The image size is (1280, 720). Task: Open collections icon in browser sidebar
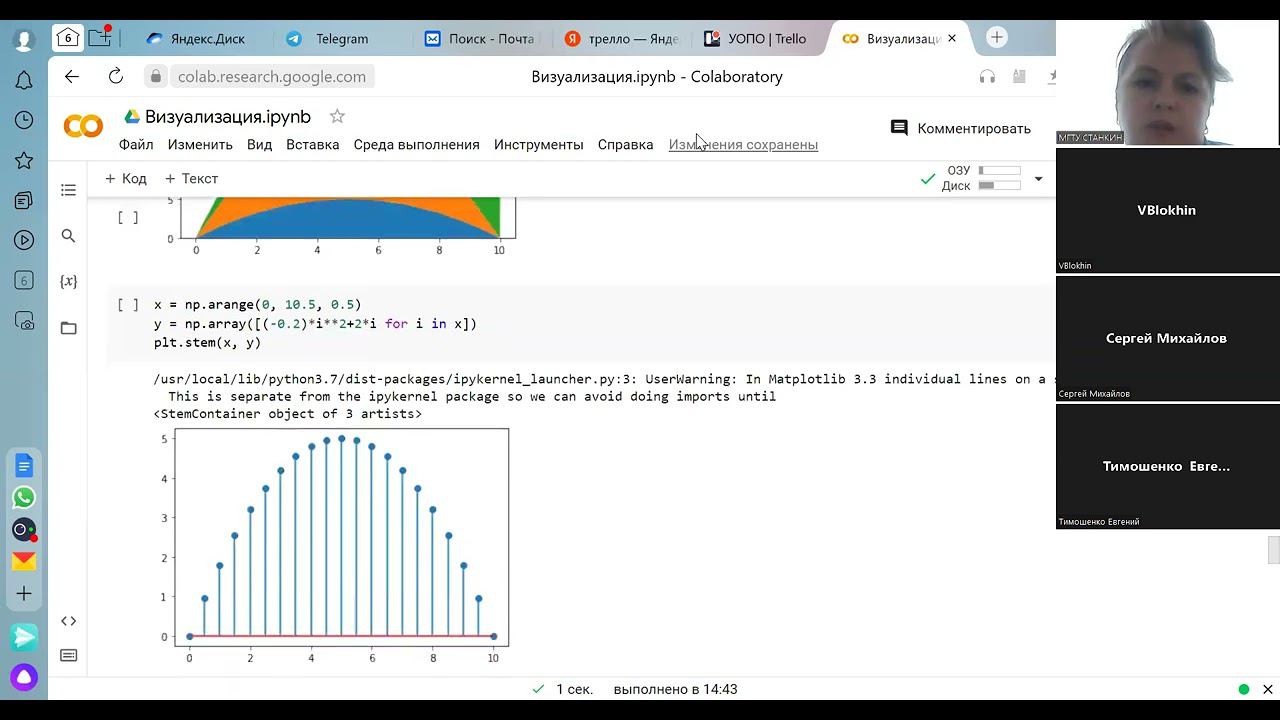click(24, 200)
